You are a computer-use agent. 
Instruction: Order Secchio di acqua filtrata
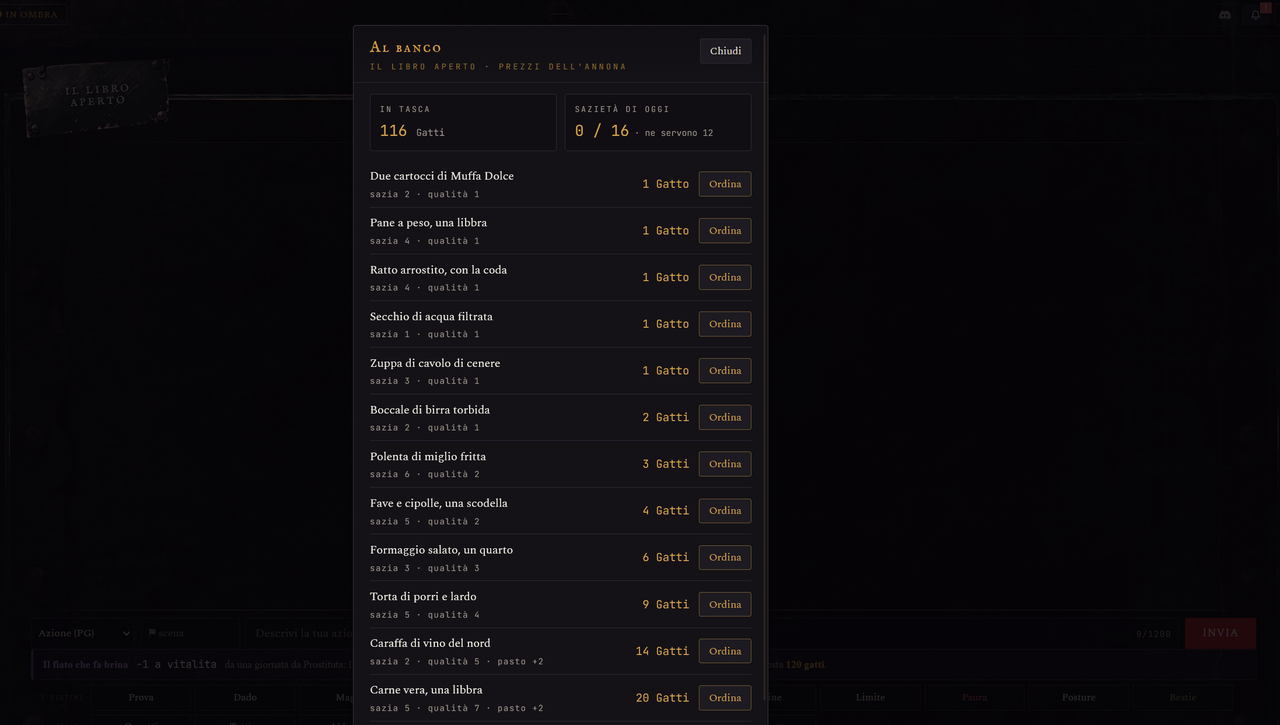725,324
